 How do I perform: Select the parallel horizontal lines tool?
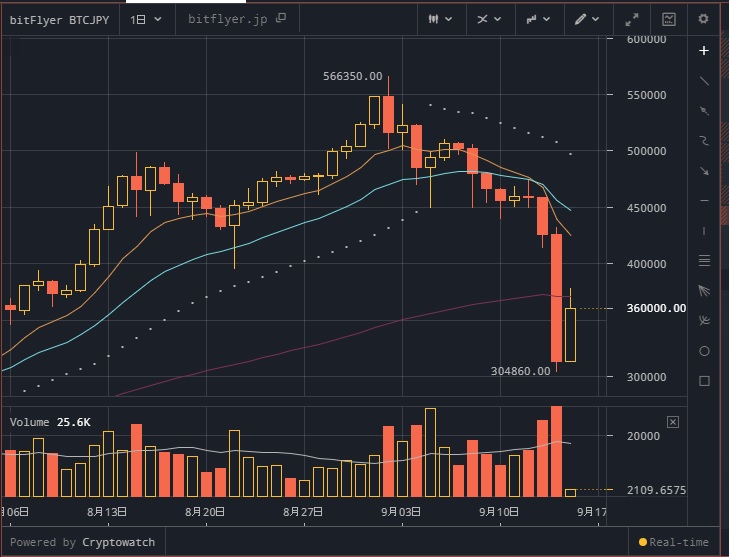[704, 261]
